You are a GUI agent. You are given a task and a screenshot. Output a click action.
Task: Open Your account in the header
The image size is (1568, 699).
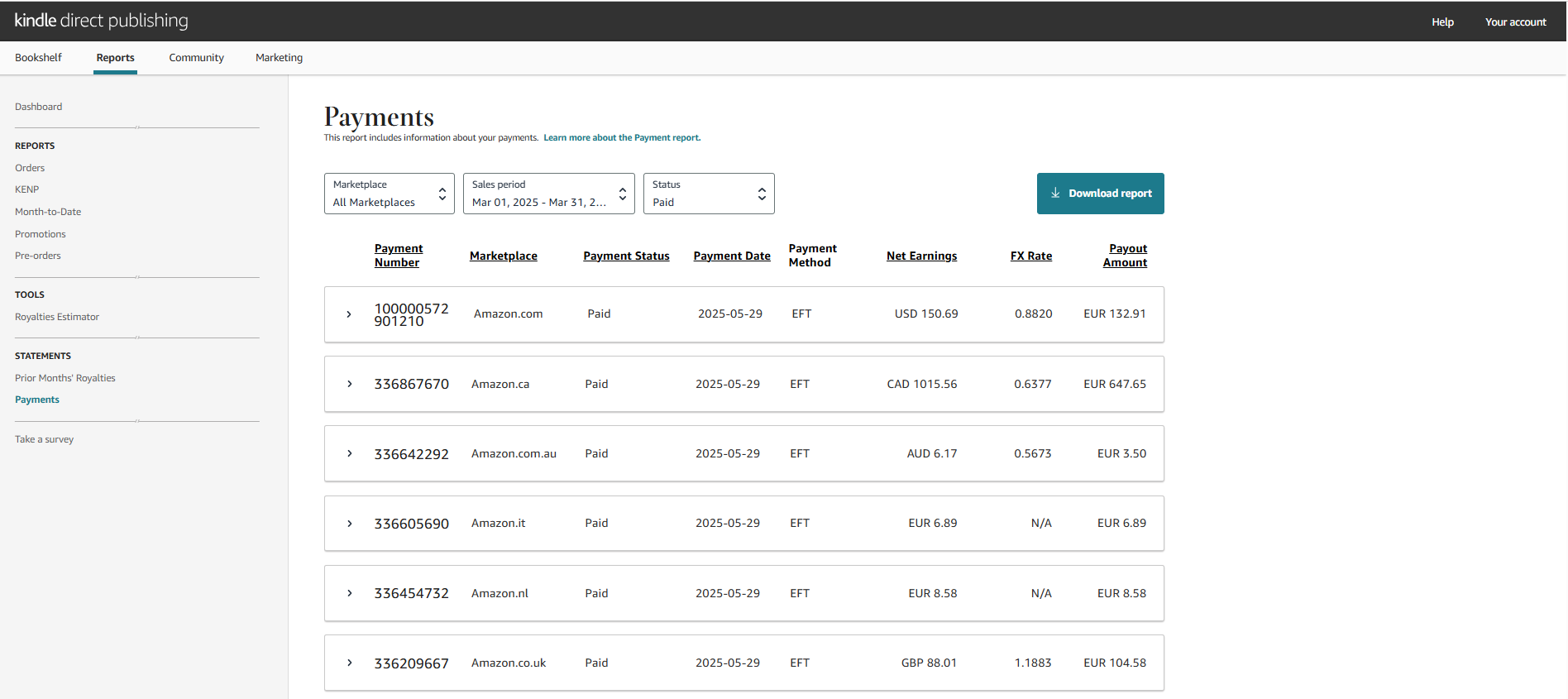coord(1515,22)
